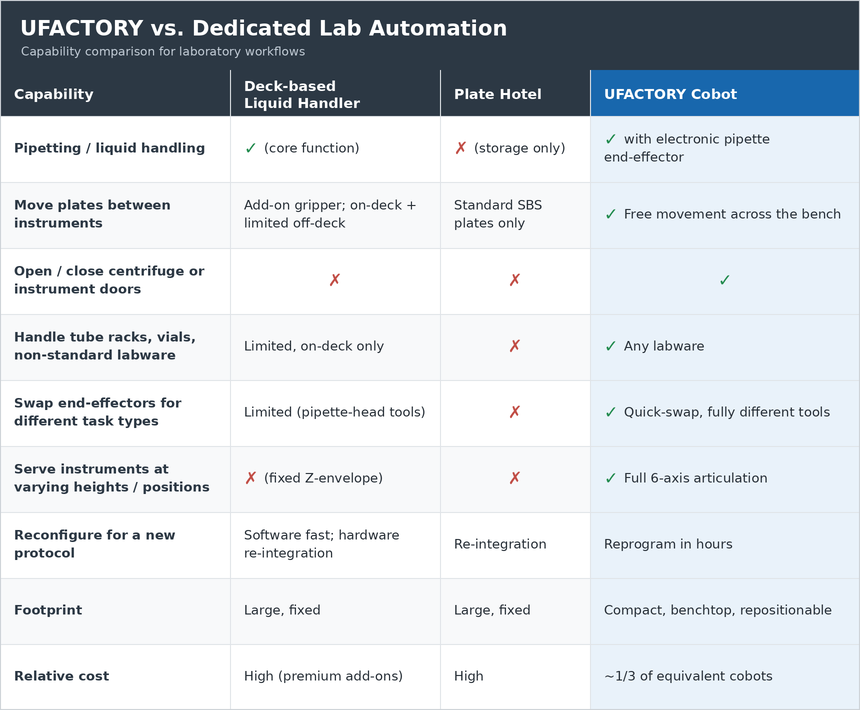
Task: Click the check mark beside 'Any labware'
Action: click(x=610, y=347)
